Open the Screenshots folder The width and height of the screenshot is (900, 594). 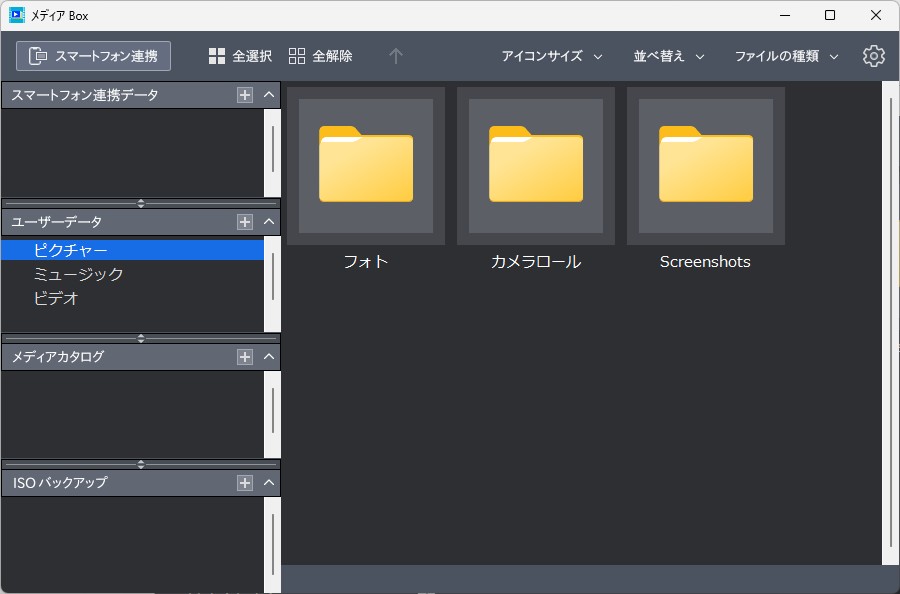pos(704,165)
